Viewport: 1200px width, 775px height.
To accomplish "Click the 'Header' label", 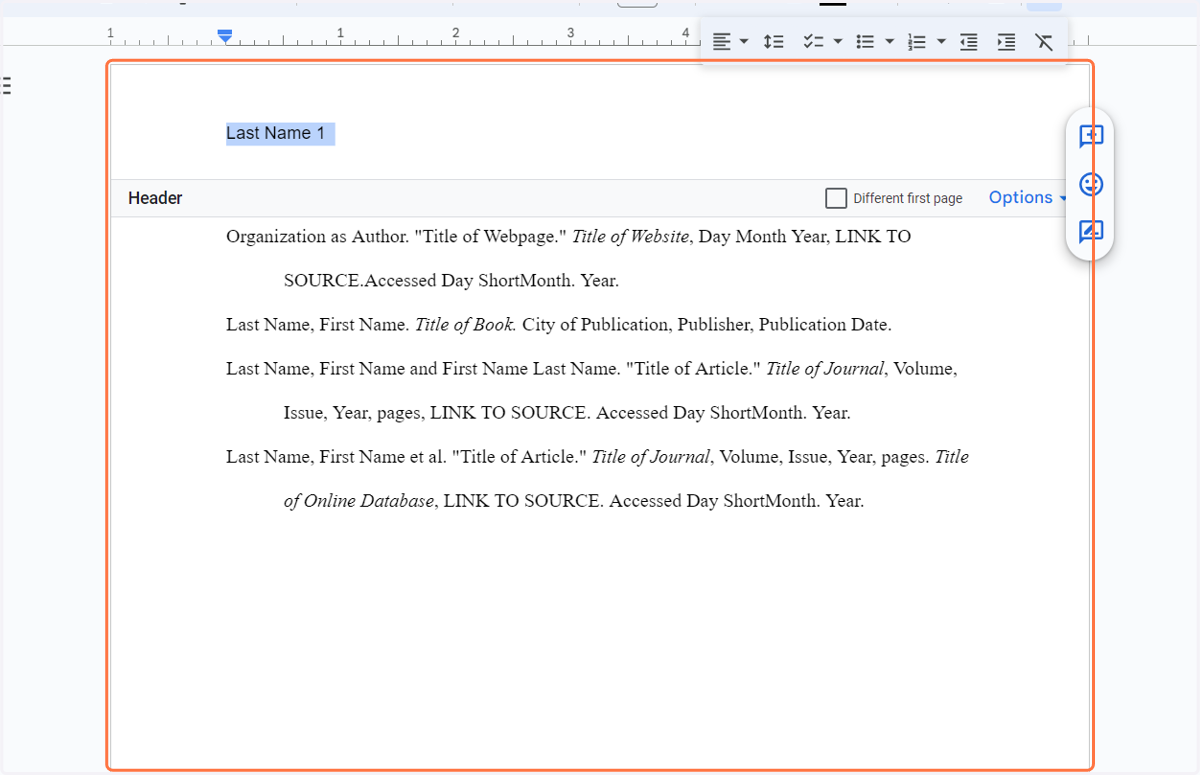I will [x=155, y=198].
